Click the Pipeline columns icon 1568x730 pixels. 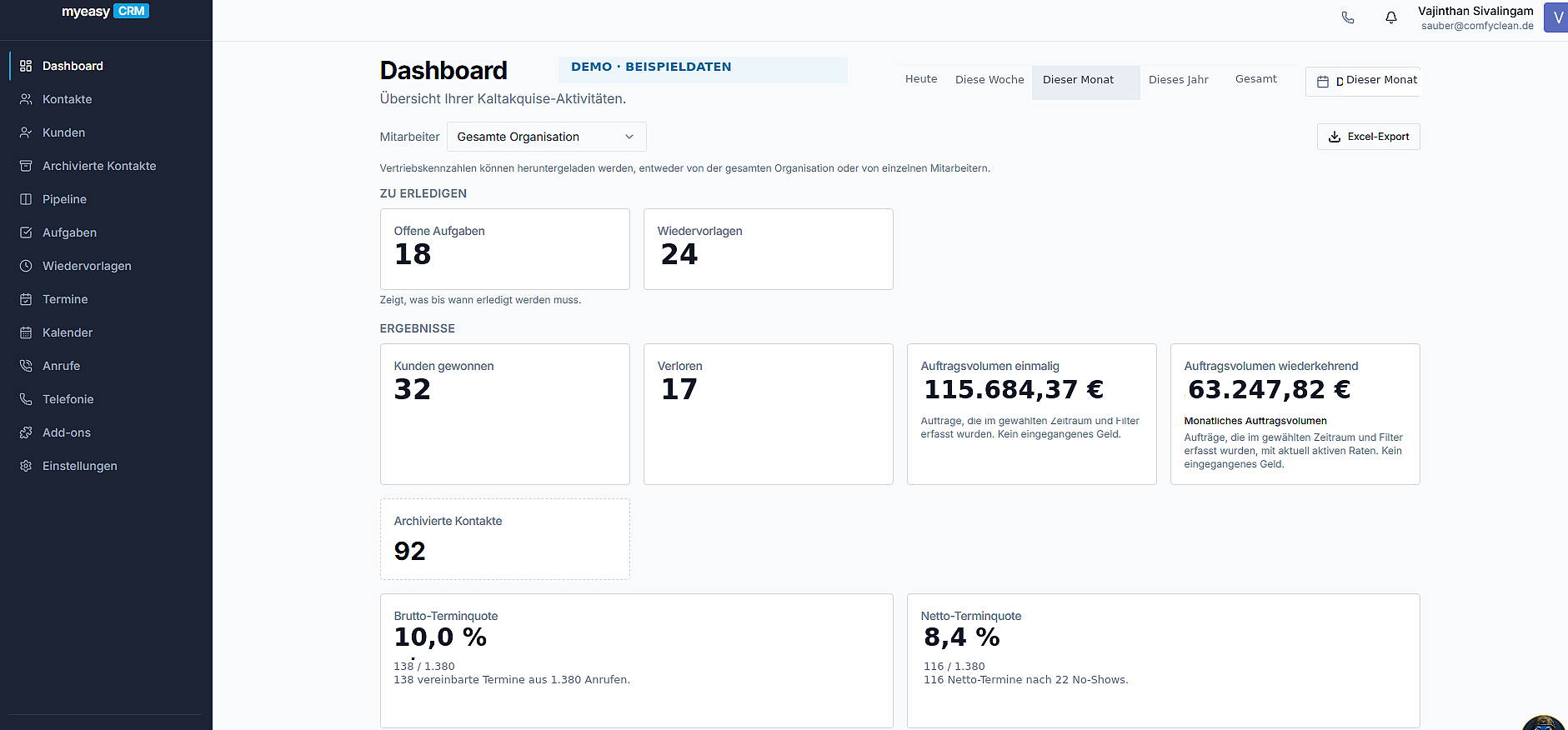[x=26, y=199]
